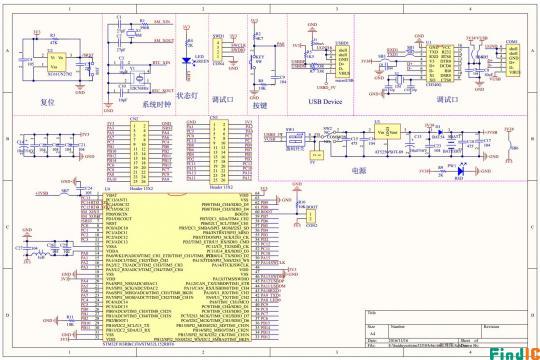This screenshot has width=540, height=360.
Task: Click the large yellow STM32 chip block
Action: [x=177, y=267]
